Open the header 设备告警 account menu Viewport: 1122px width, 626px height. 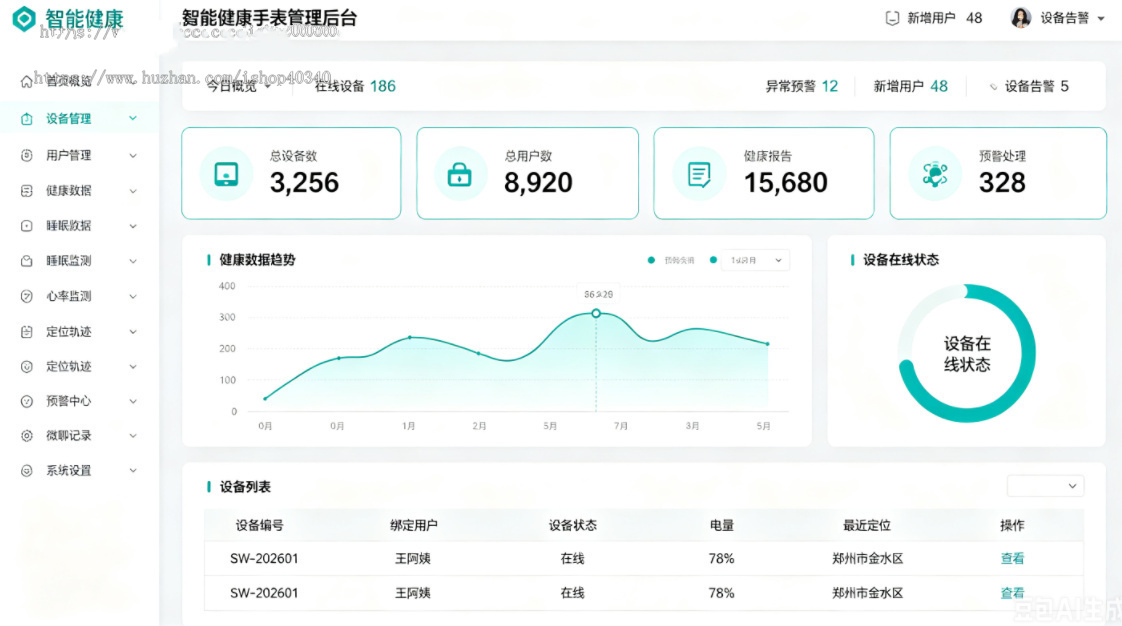1072,18
